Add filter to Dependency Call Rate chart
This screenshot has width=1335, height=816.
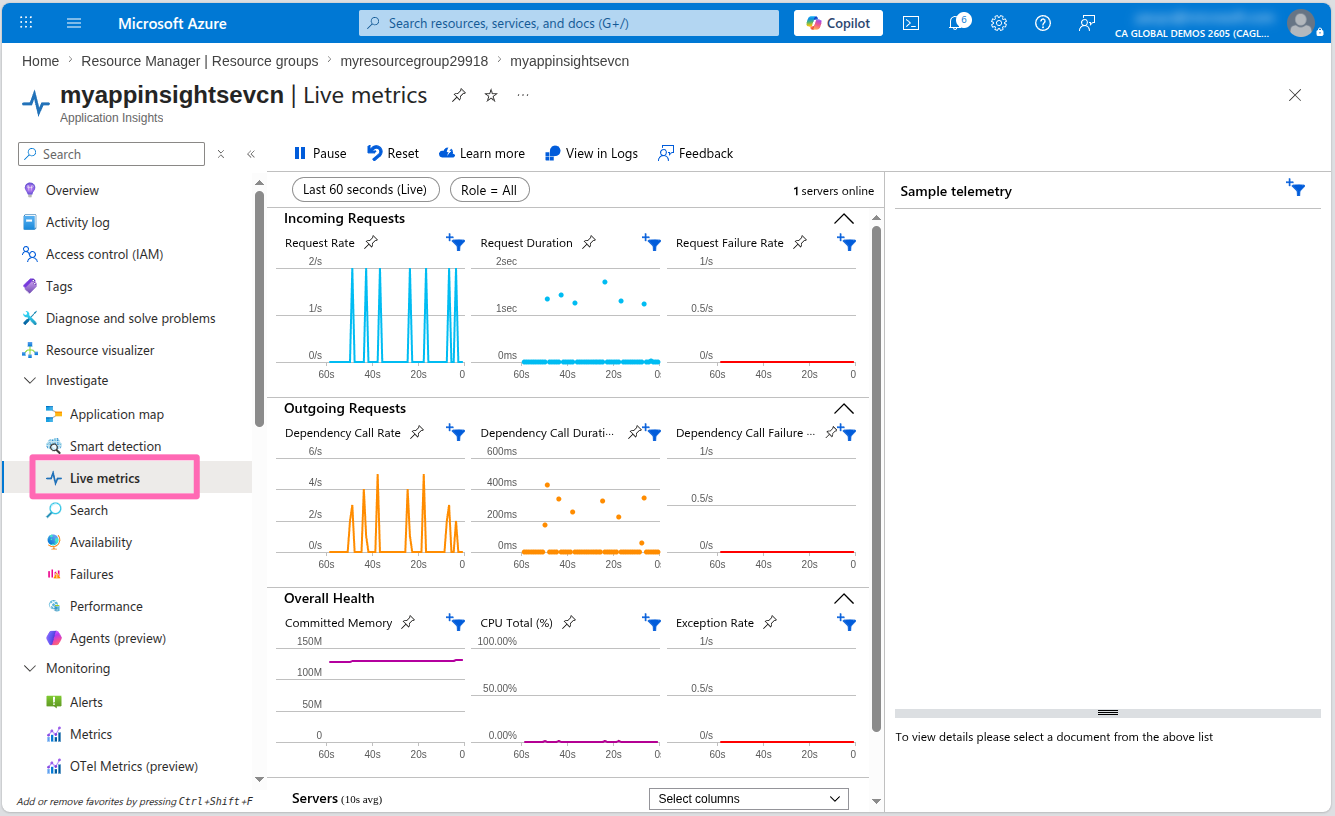[x=455, y=432]
